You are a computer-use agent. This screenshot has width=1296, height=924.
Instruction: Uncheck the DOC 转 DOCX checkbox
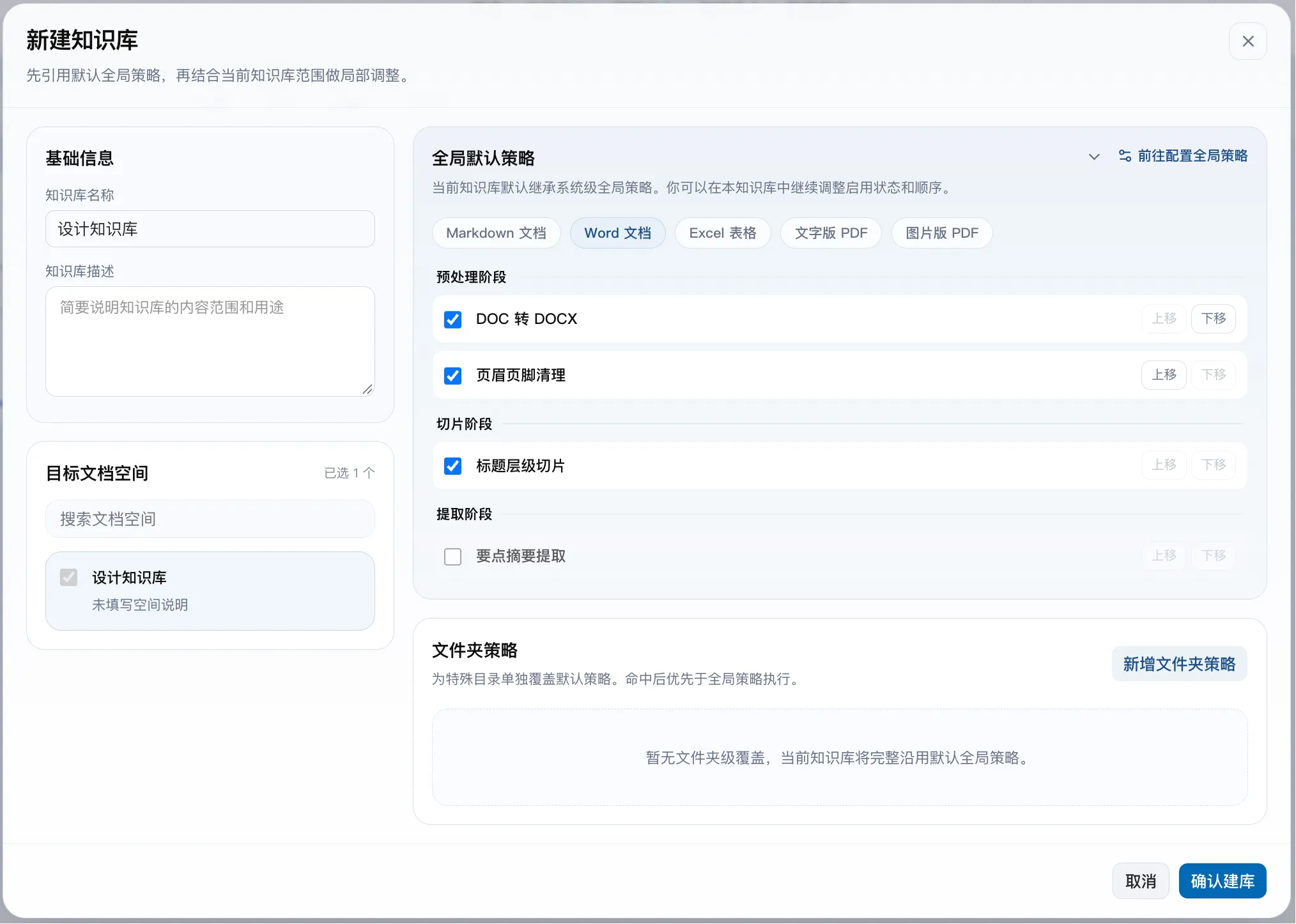tap(452, 320)
